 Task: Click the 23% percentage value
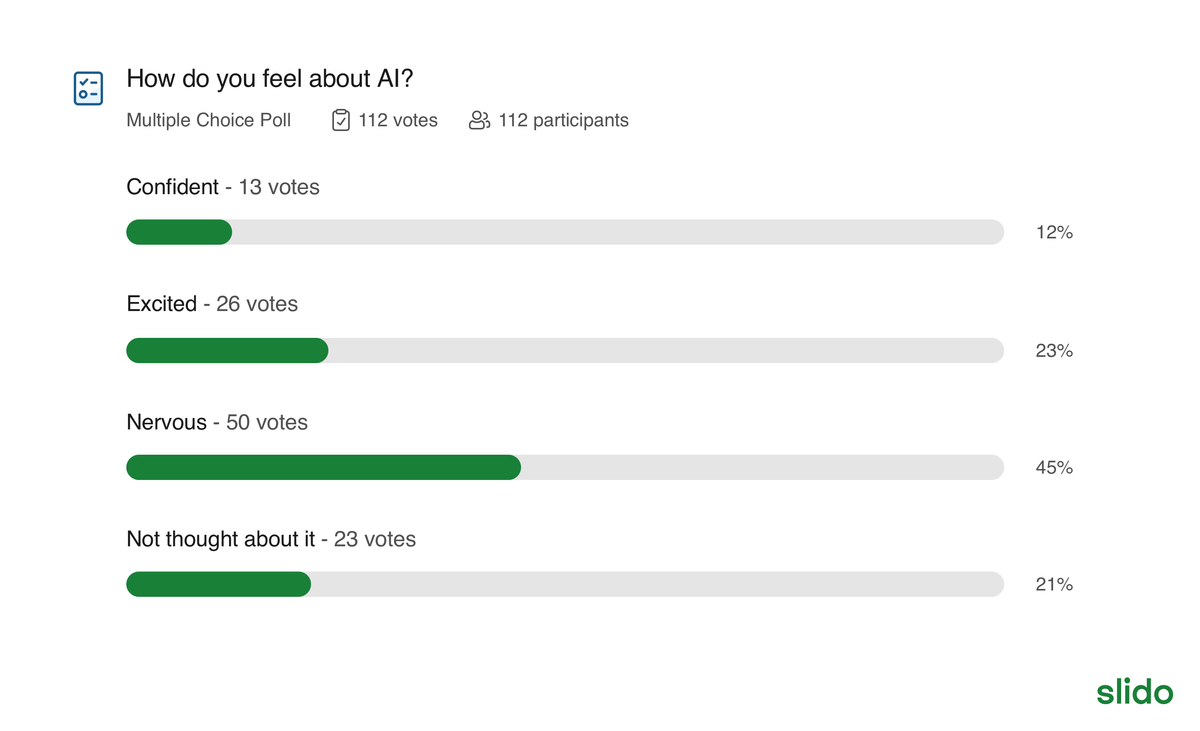point(1054,351)
